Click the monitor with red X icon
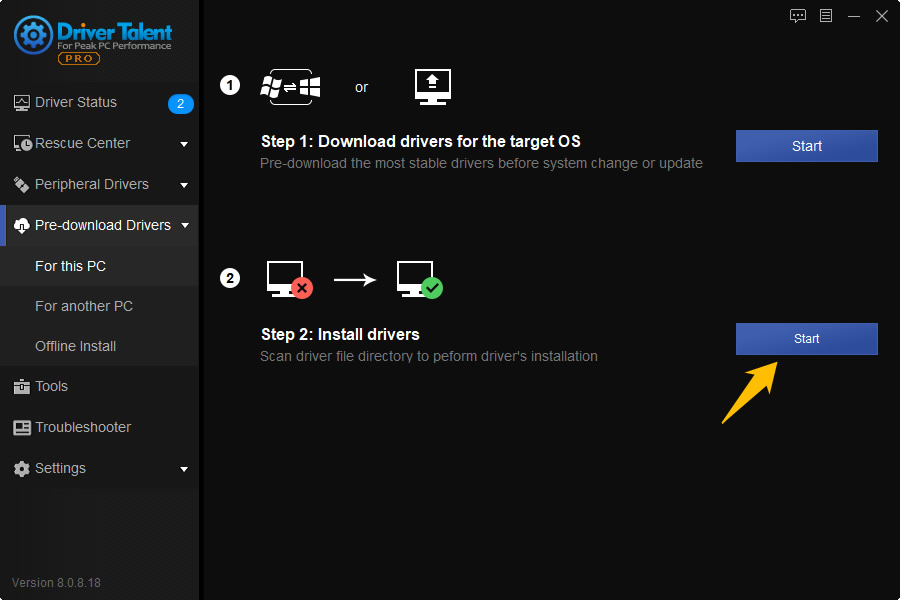The image size is (900, 600). [x=290, y=280]
